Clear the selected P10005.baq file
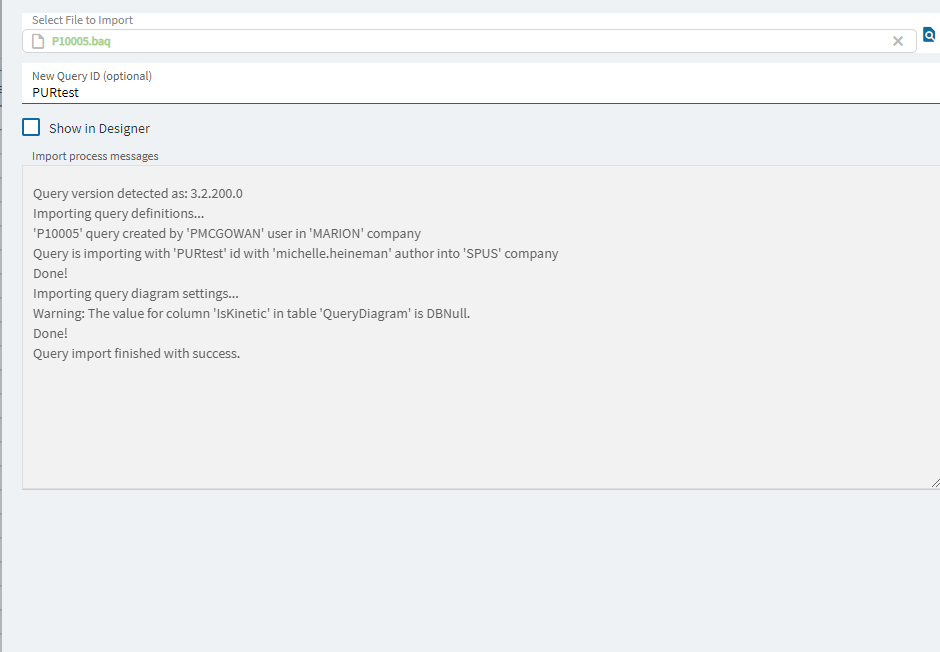This screenshot has height=652, width=940. point(897,41)
